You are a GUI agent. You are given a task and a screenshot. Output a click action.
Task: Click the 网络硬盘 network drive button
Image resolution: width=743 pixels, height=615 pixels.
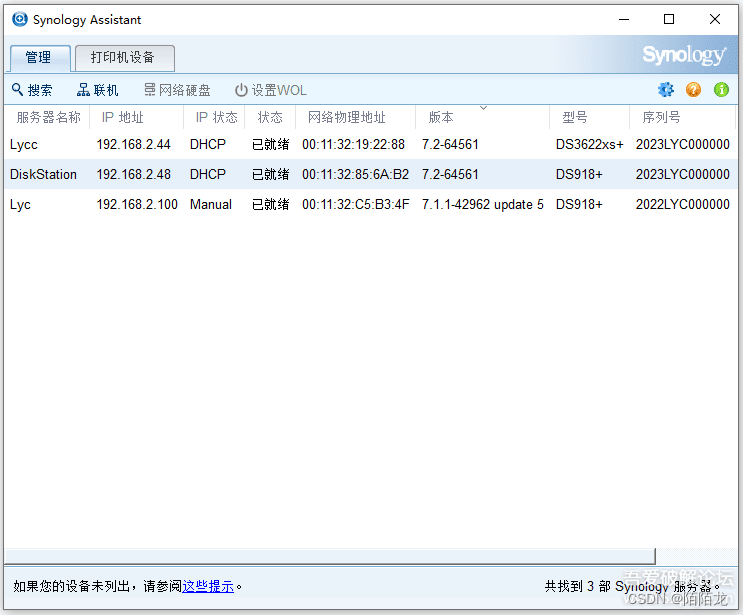coord(177,90)
